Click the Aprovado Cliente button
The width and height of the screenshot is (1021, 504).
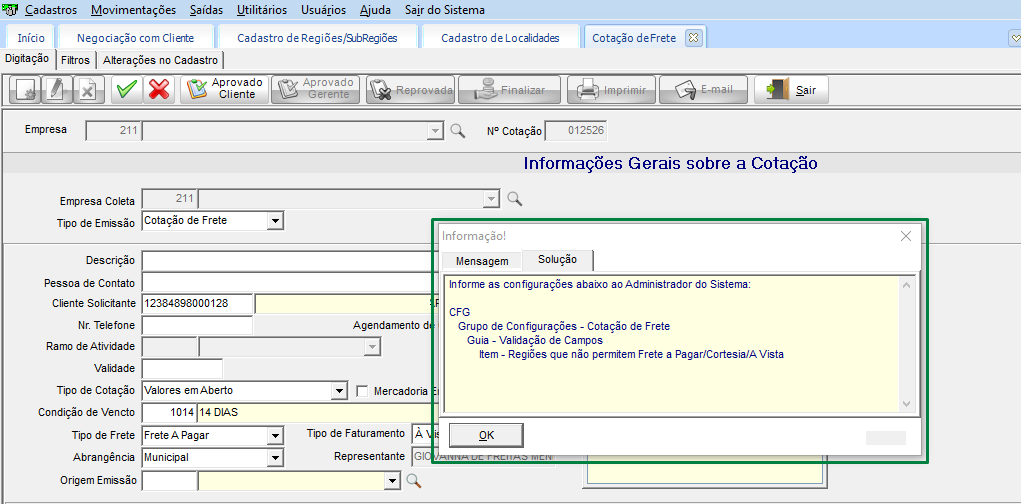click(x=224, y=89)
